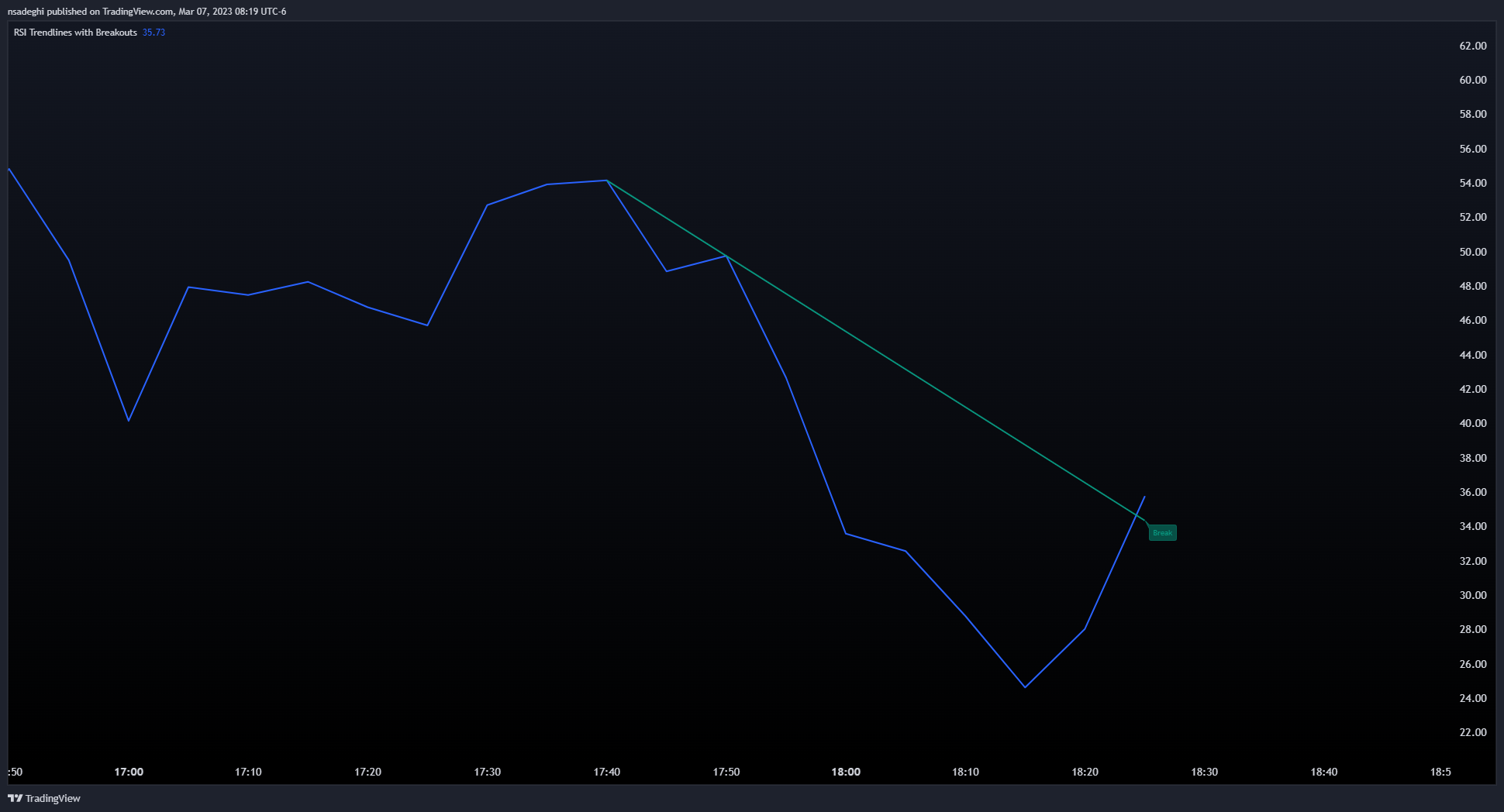1504x812 pixels.
Task: Click the 62.00 price axis label
Action: point(1473,46)
